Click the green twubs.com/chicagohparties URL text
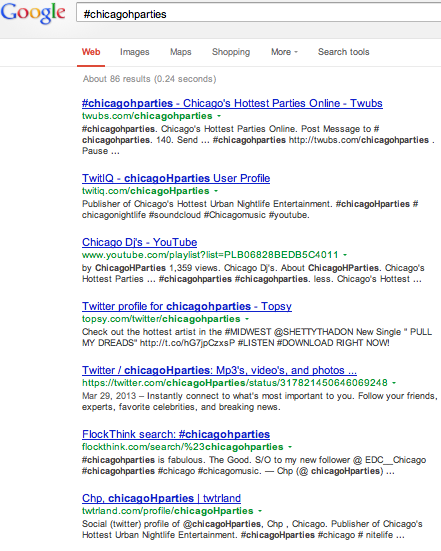441x551 pixels. click(x=147, y=116)
